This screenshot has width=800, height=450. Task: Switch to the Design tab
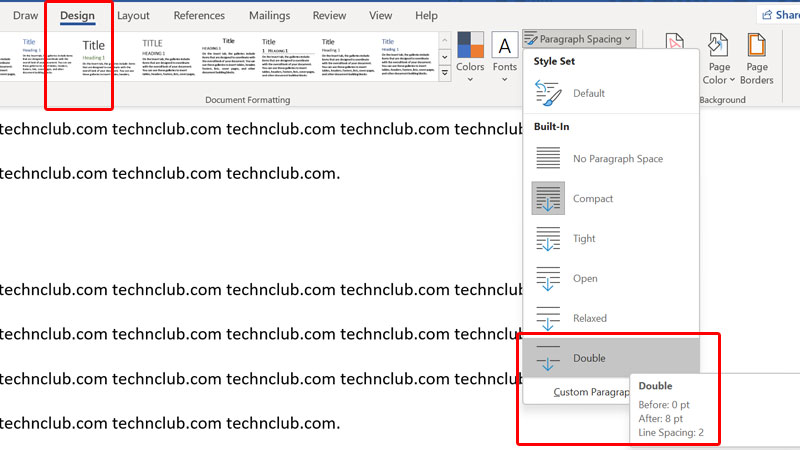tap(77, 16)
